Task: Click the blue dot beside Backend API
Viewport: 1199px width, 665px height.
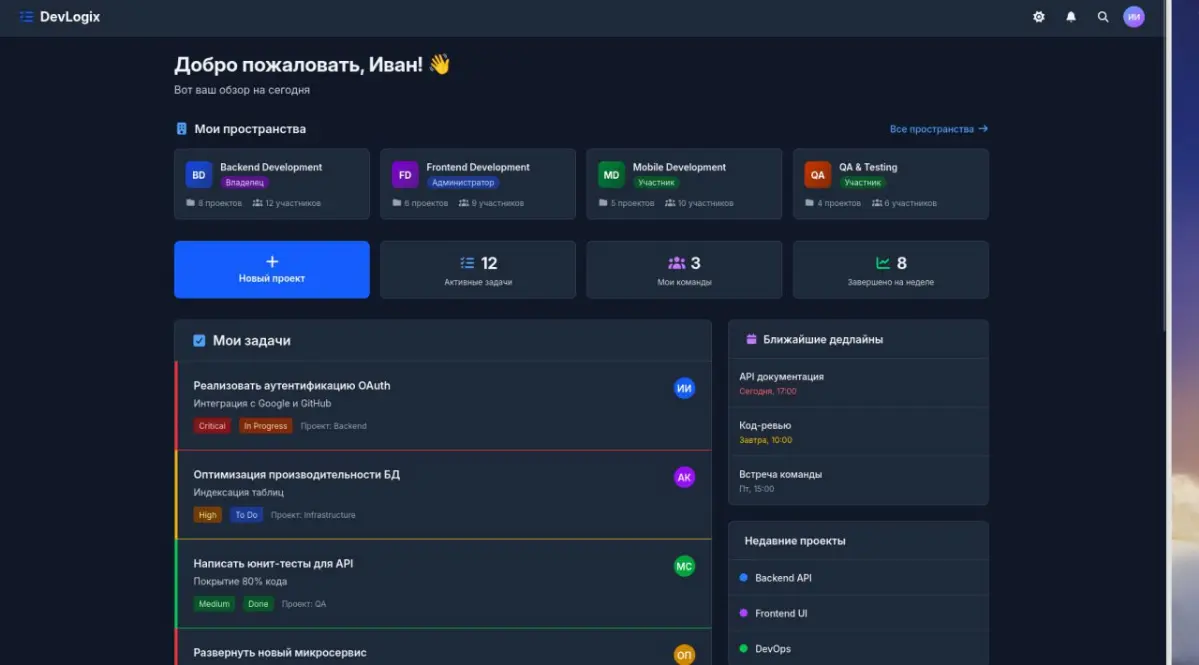Action: (743, 578)
